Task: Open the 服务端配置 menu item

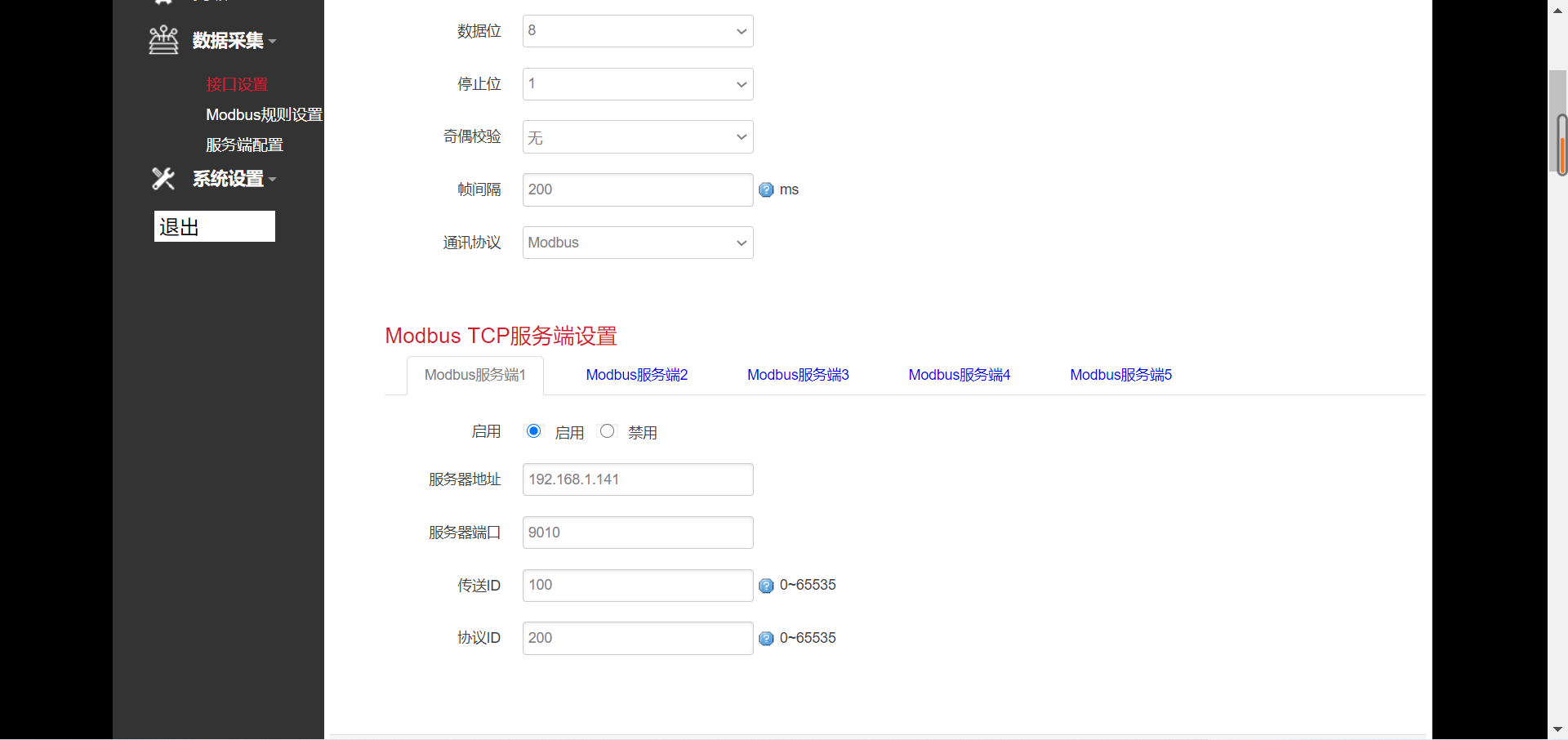Action: coord(244,145)
